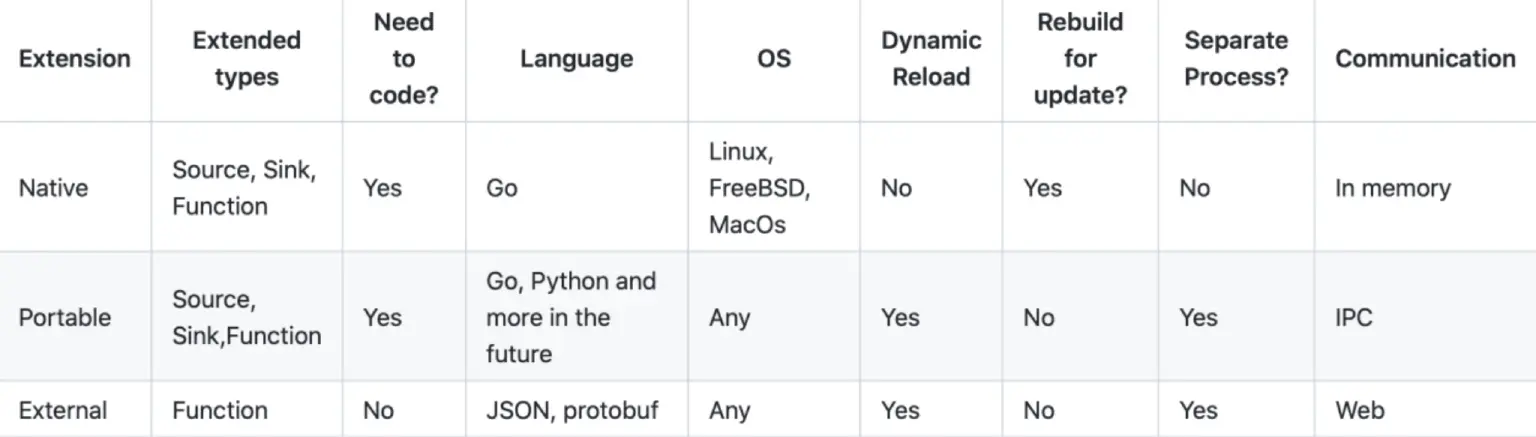Select the Go language cell
This screenshot has width=1536, height=437.
tap(502, 188)
